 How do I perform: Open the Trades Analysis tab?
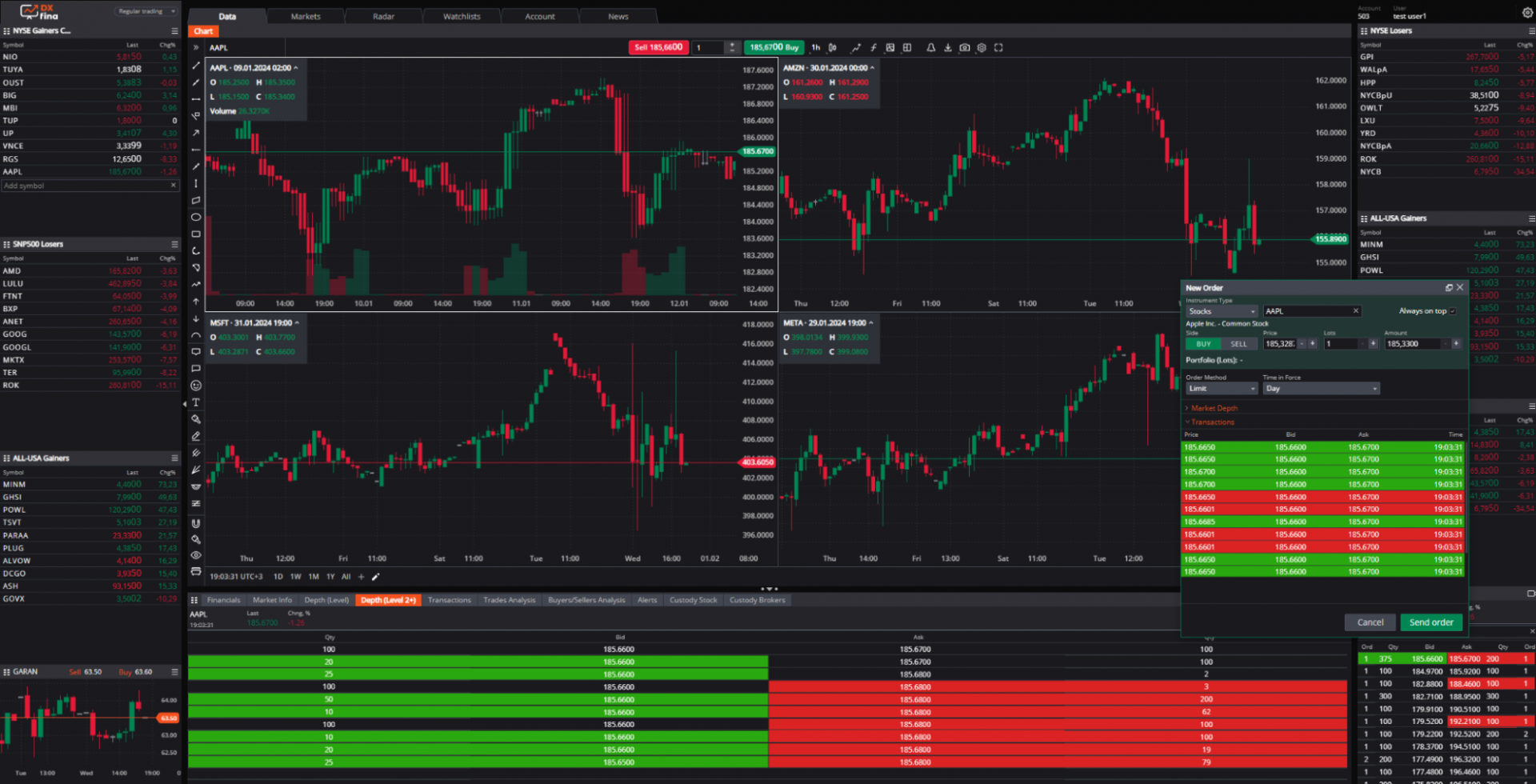510,600
